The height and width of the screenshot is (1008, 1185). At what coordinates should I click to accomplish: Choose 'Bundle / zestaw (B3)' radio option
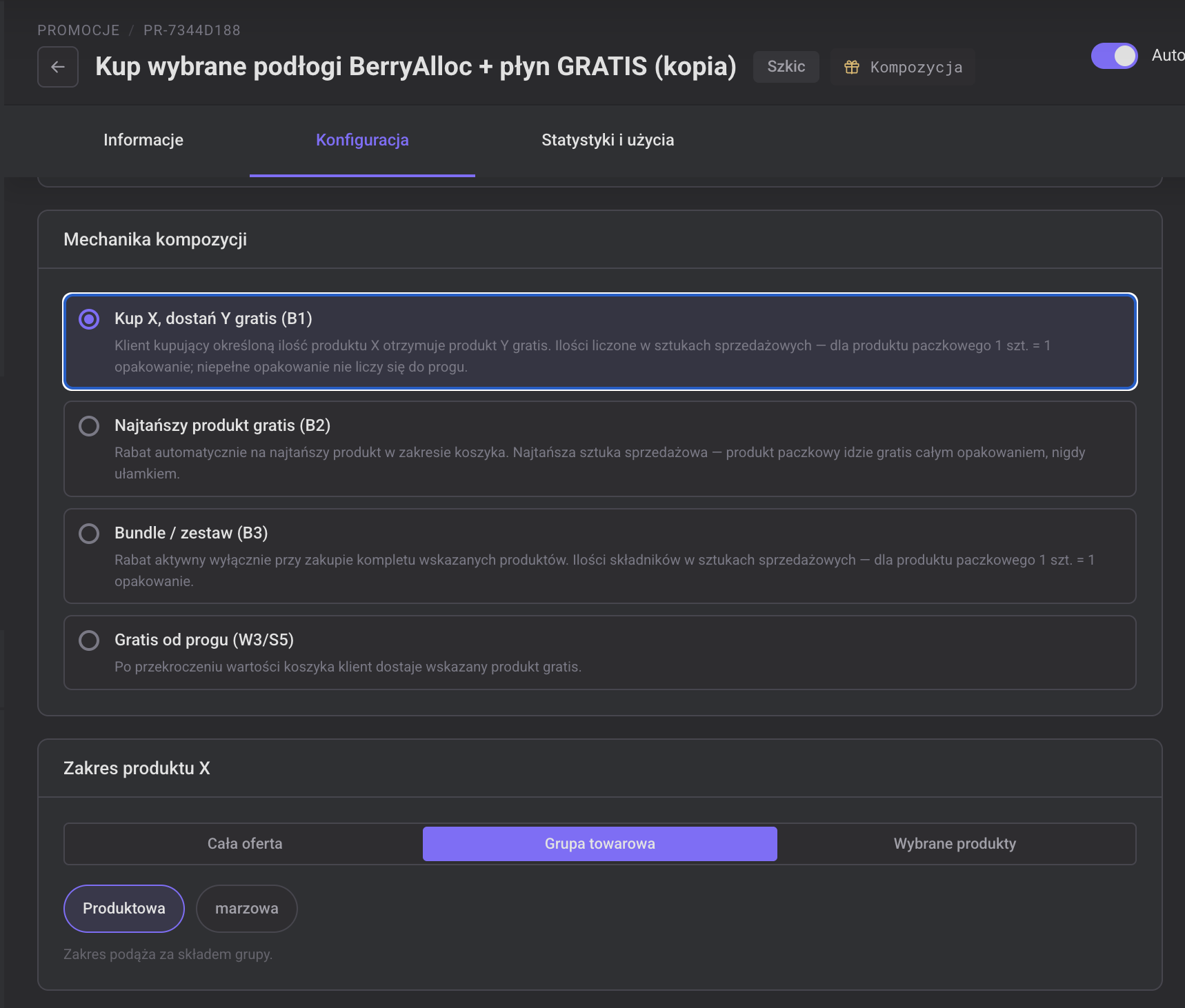coord(89,533)
